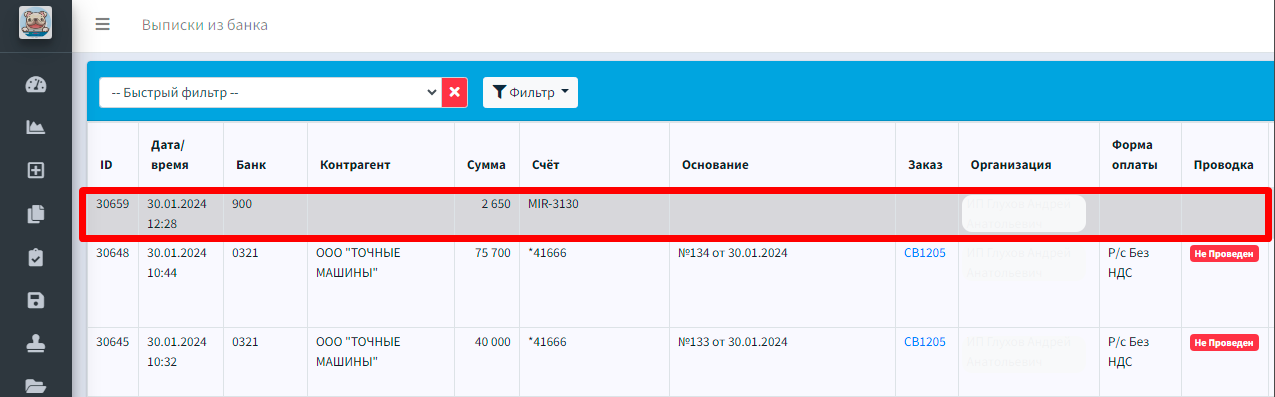The height and width of the screenshot is (397, 1275).
Task: Click the Организация column header
Action: (1011, 165)
